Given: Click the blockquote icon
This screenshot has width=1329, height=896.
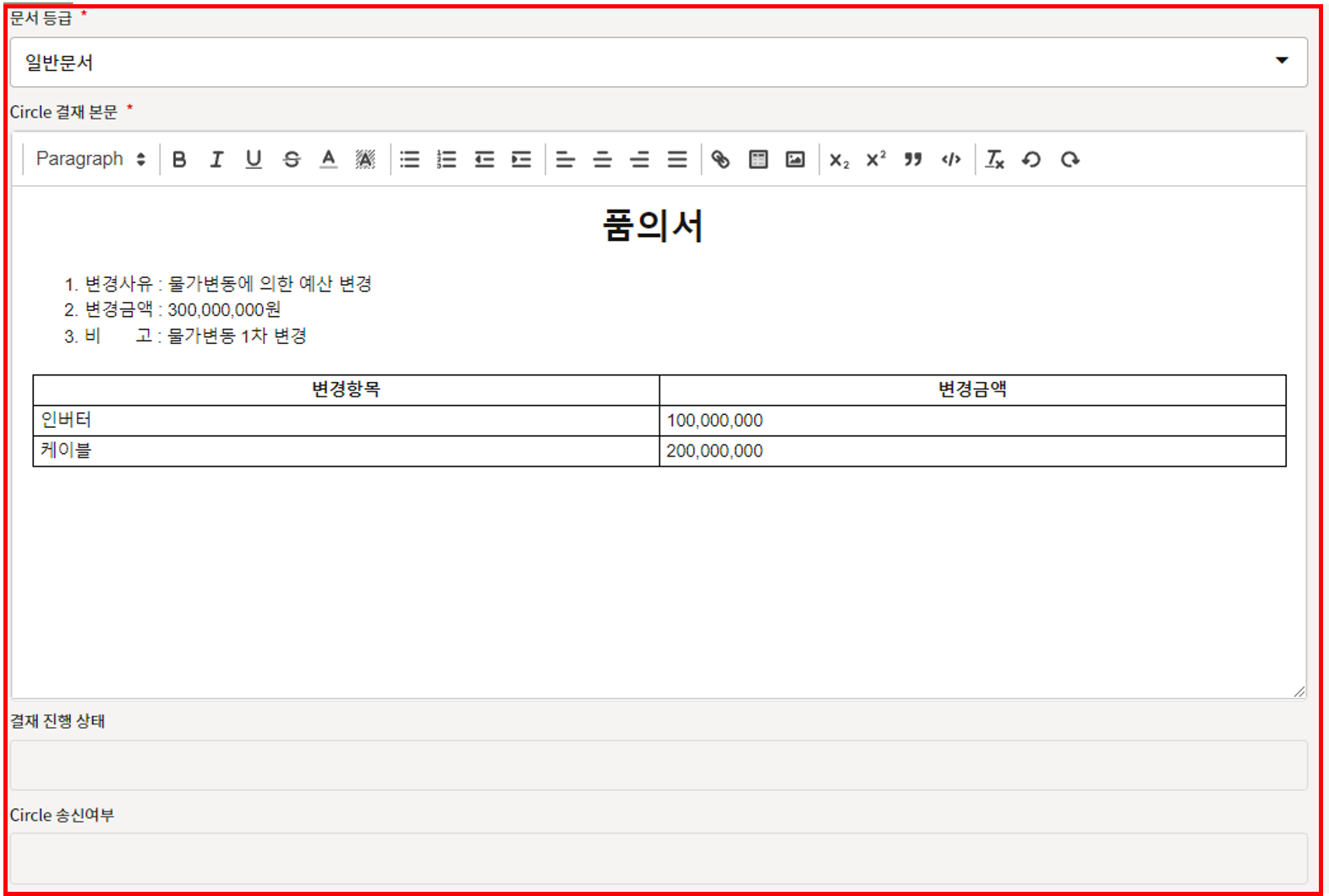Looking at the screenshot, I should [x=913, y=159].
